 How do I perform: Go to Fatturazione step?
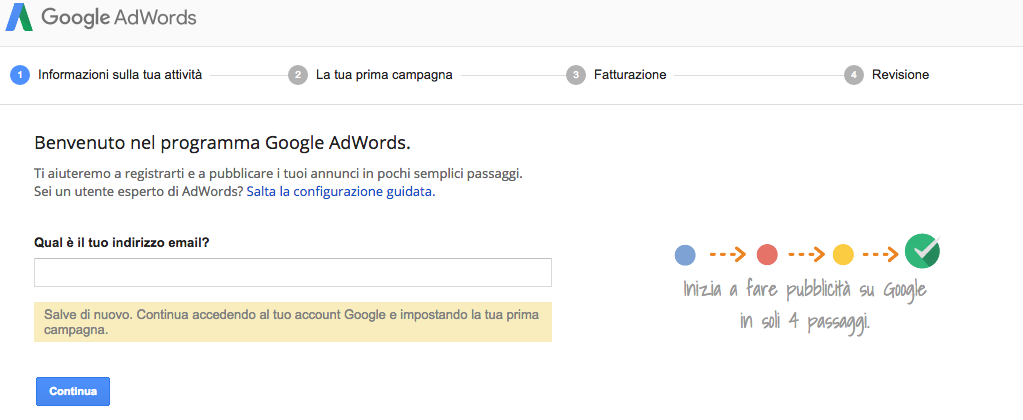[630, 75]
